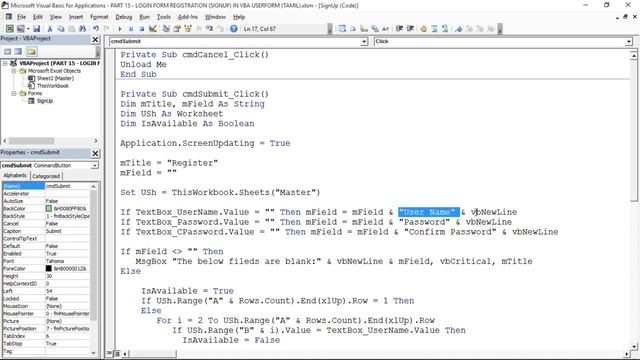The image size is (640, 360).
Task: Click the Properties list scroll down arrow
Action: [93, 353]
